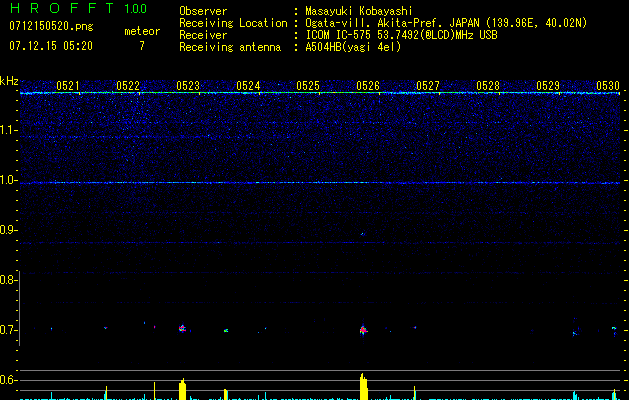The width and height of the screenshot is (629, 400).
Task: Click the tallest yellow intensity bar near 0526
Action: pyautogui.click(x=364, y=386)
